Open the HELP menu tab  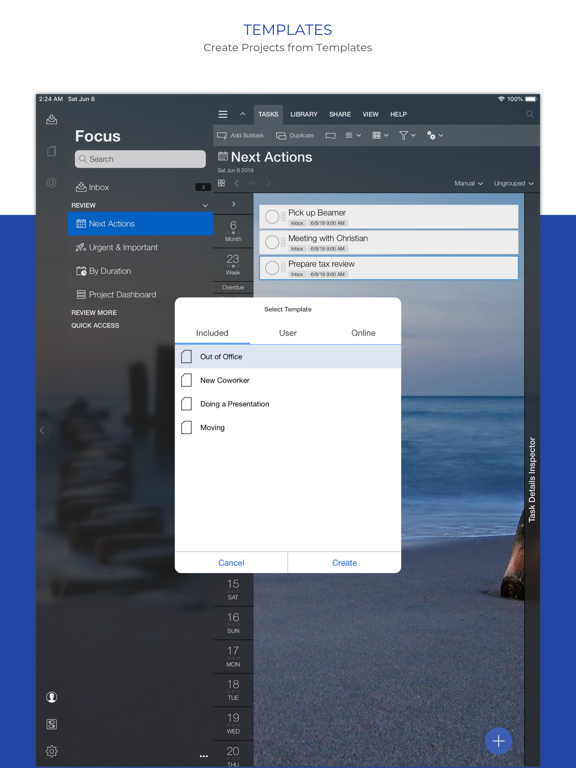(x=398, y=114)
